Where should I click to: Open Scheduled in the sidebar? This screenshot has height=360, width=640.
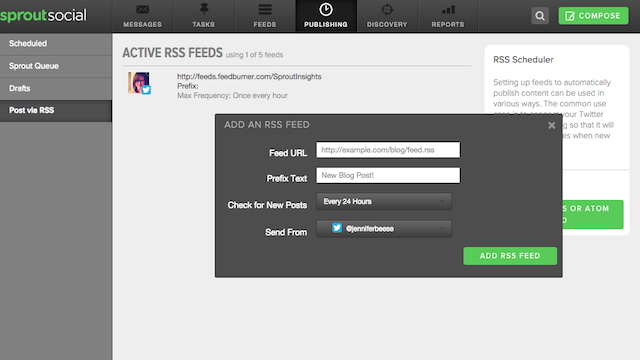point(56,44)
